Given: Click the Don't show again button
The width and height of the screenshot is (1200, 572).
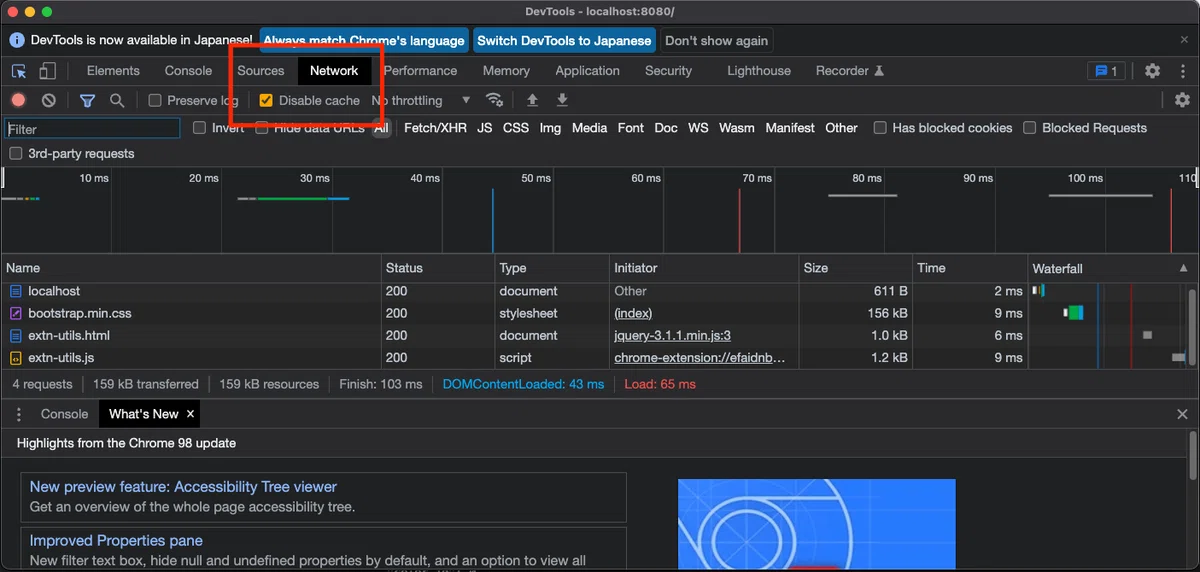Looking at the screenshot, I should [716, 41].
